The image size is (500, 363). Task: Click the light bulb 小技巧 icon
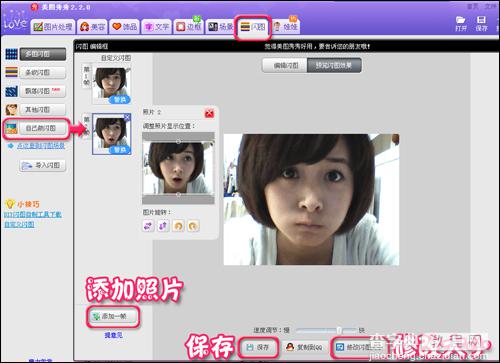tap(10, 204)
